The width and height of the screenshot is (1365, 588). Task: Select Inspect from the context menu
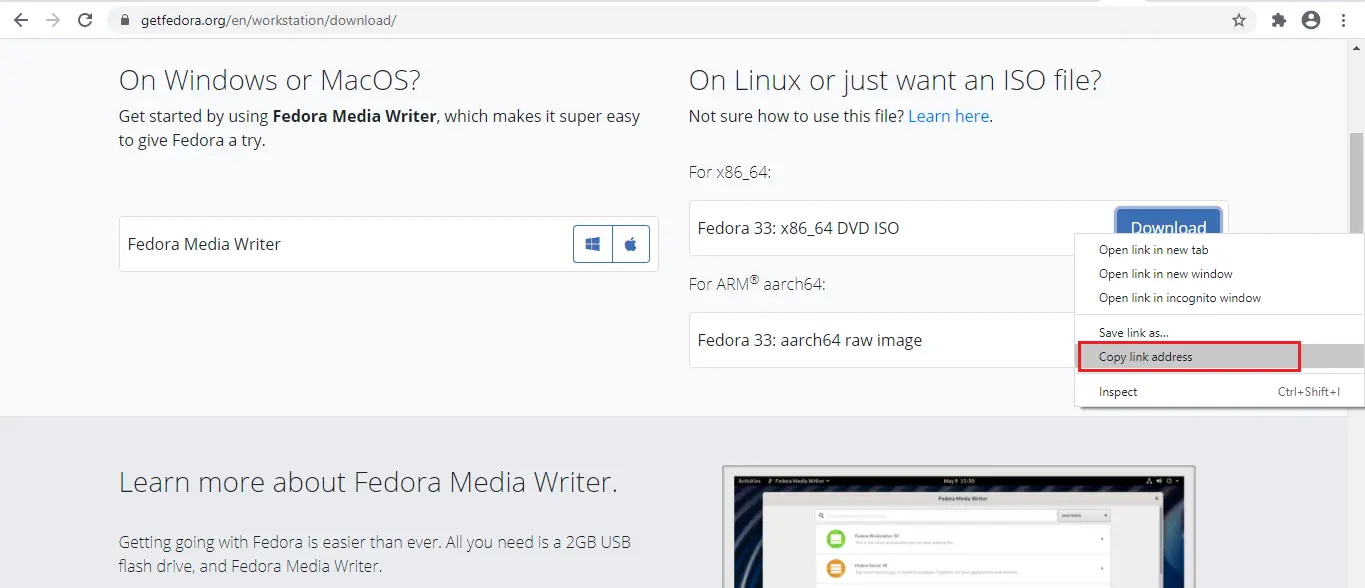(1117, 391)
